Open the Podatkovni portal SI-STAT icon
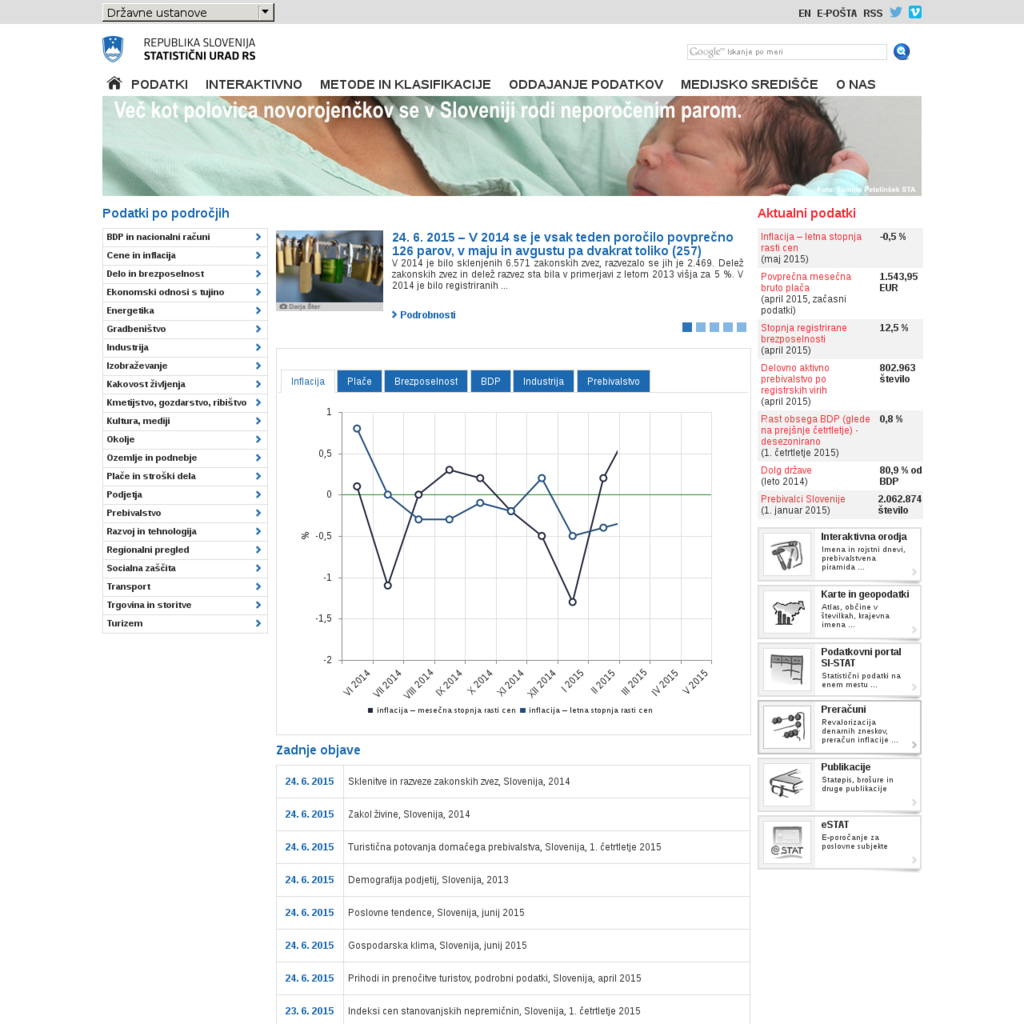Screen dimensions: 1024x1024 [786, 669]
